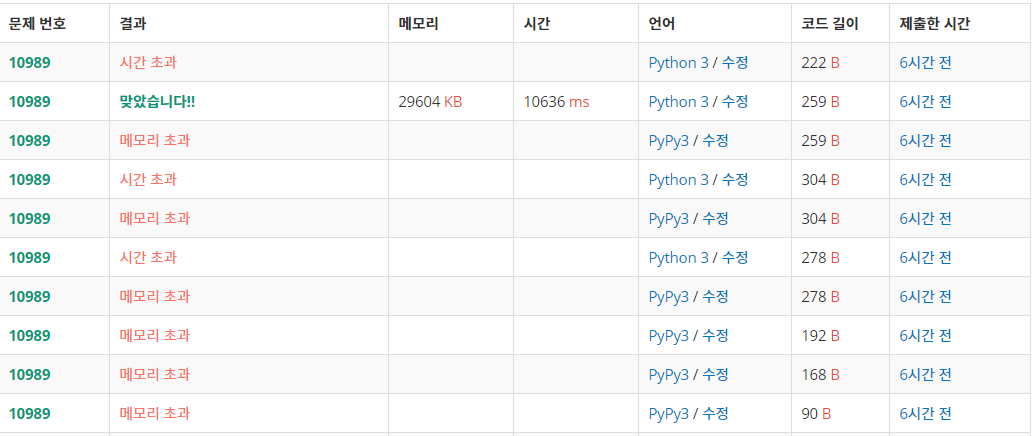The image size is (1035, 436).
Task: Open problem 10989 in the 90 B row
Action: tap(30, 414)
